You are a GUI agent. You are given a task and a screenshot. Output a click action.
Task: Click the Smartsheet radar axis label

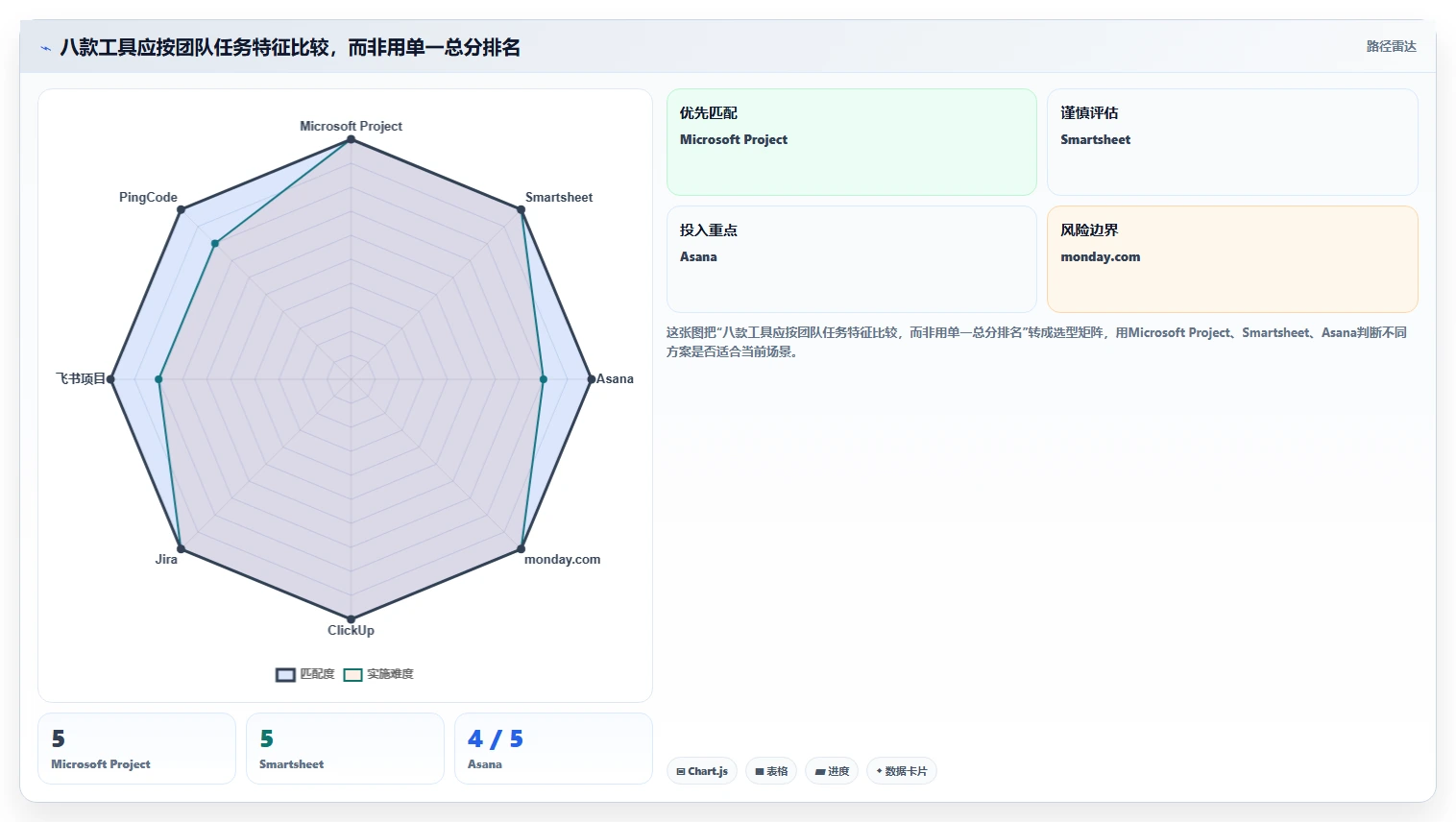(x=559, y=197)
